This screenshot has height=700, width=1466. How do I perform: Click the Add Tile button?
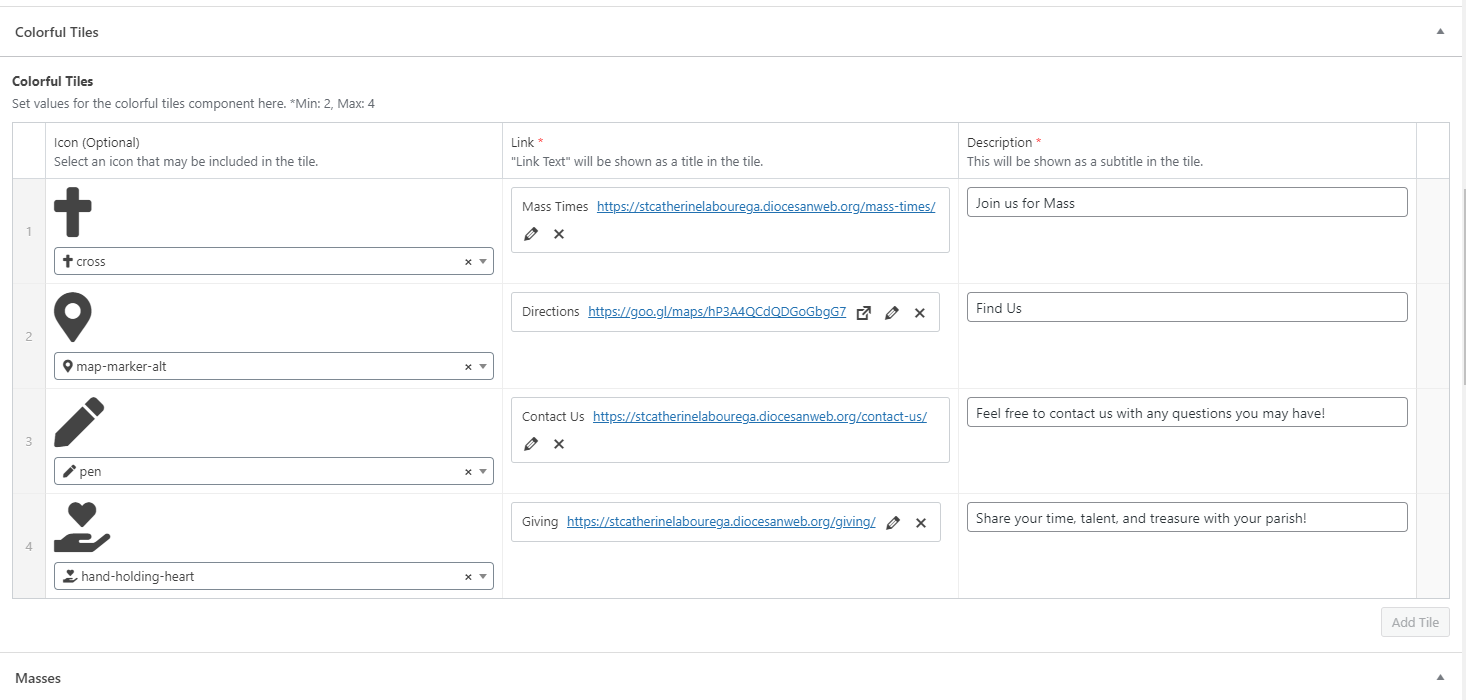[1414, 622]
